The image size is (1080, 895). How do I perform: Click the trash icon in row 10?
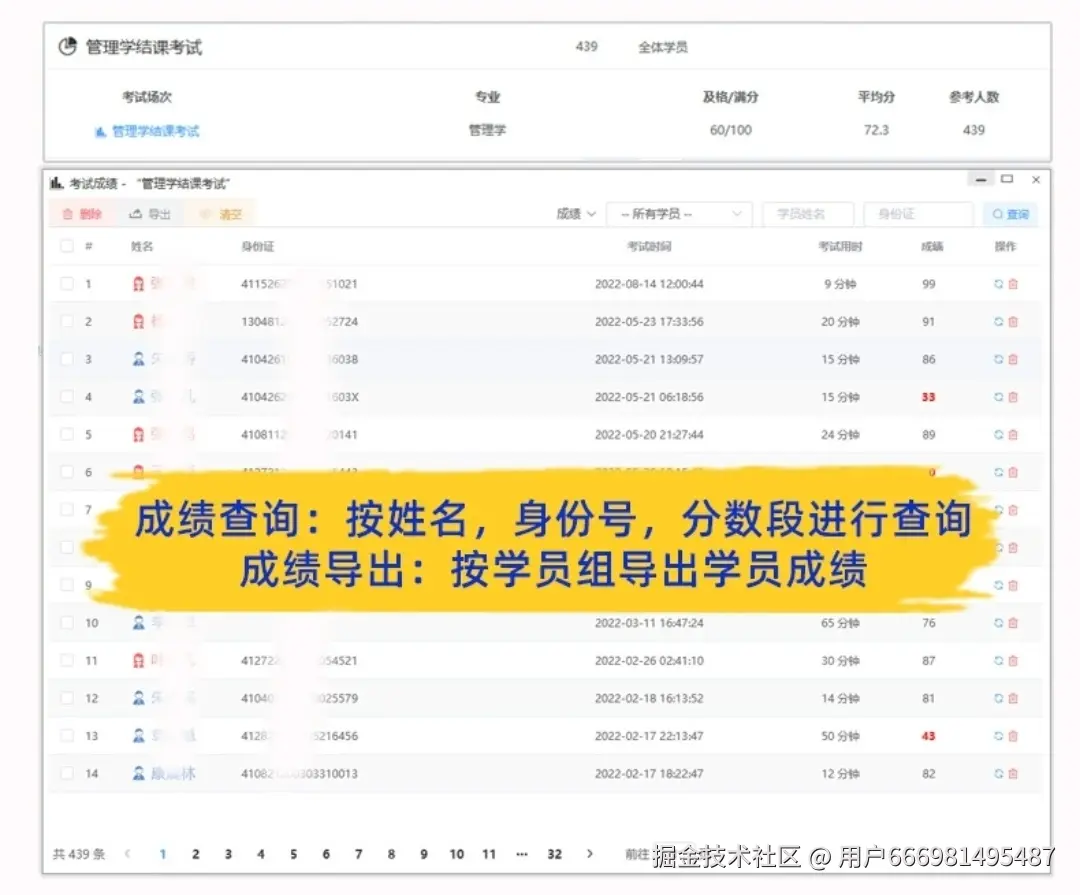(x=1013, y=623)
